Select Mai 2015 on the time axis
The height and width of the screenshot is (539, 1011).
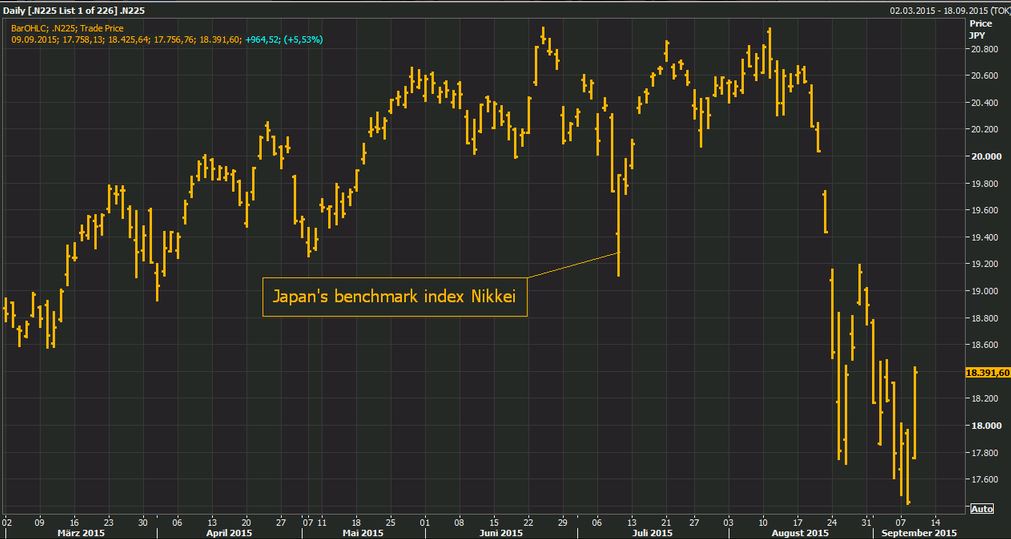click(x=363, y=533)
